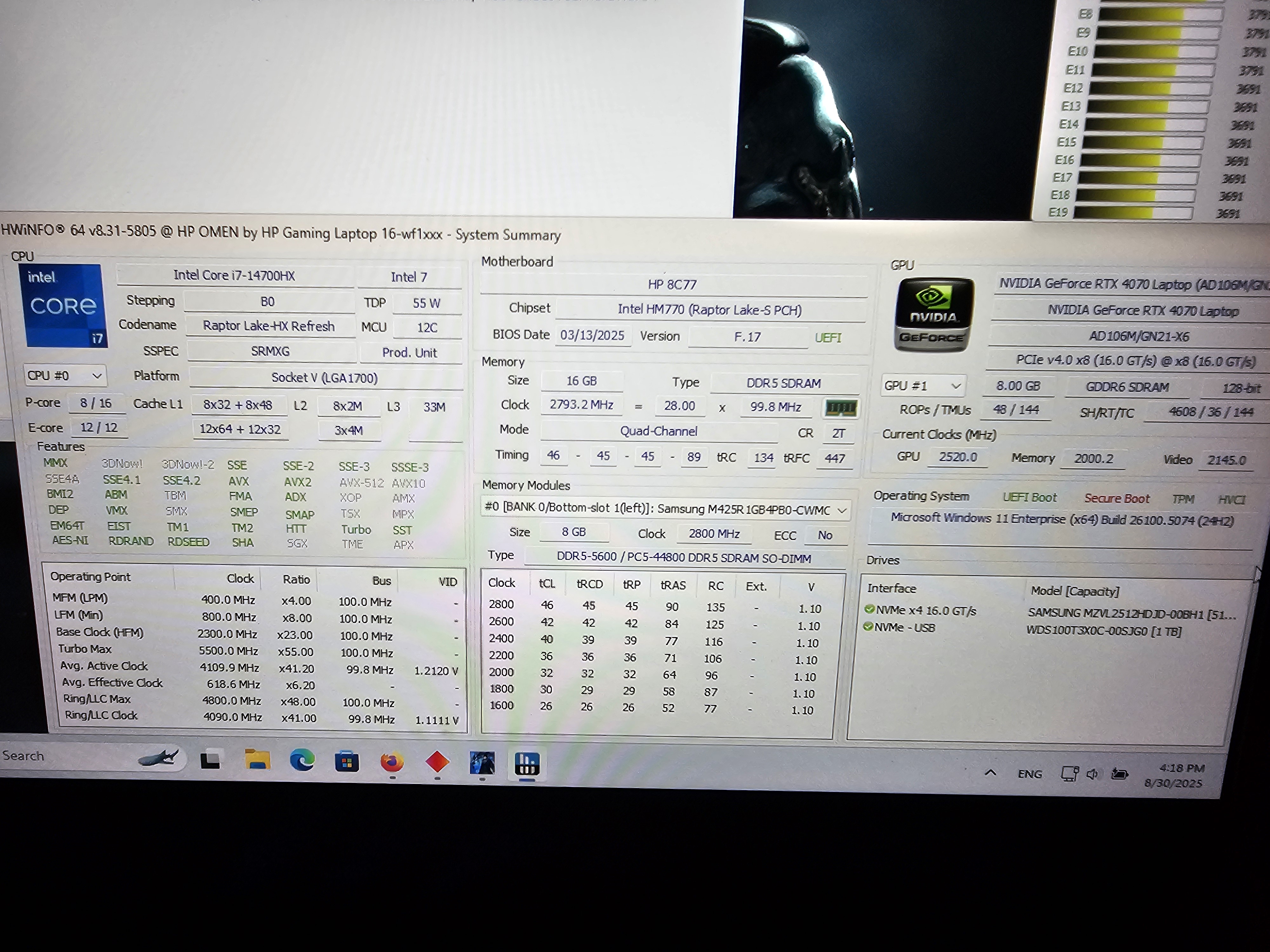Click Quad-Channel mode field
Image resolution: width=1270 pixels, height=952 pixels.
pos(658,431)
